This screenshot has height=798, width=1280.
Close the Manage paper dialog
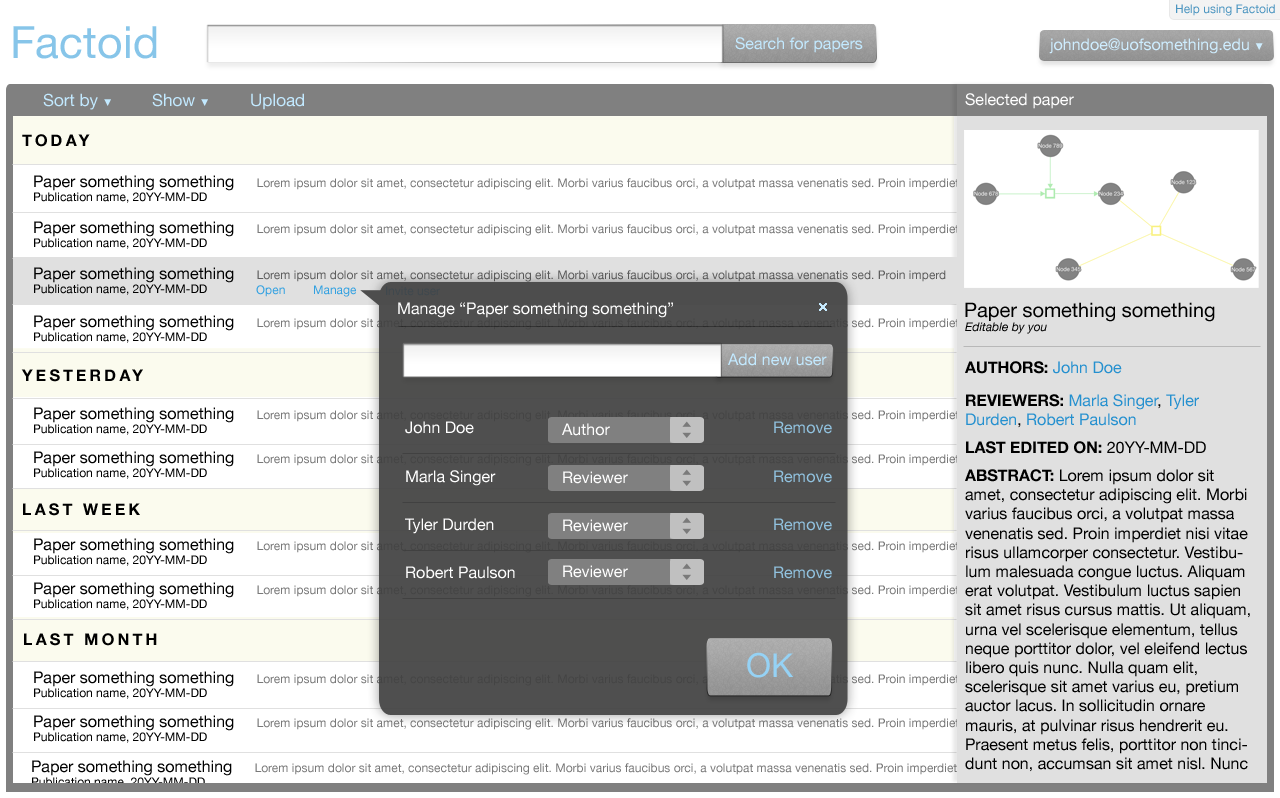823,307
